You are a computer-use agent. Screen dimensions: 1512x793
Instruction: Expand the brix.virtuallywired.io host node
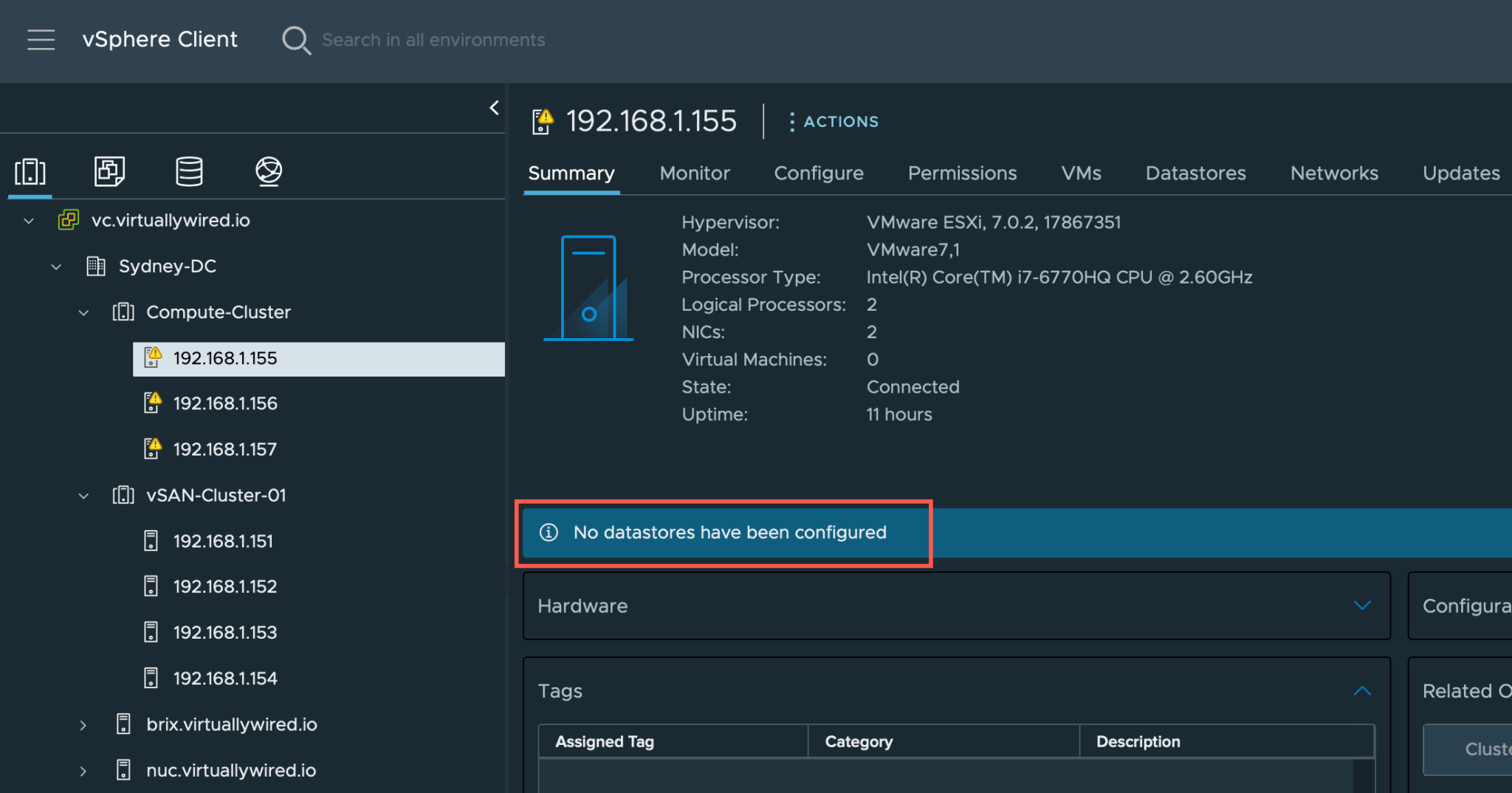(83, 725)
